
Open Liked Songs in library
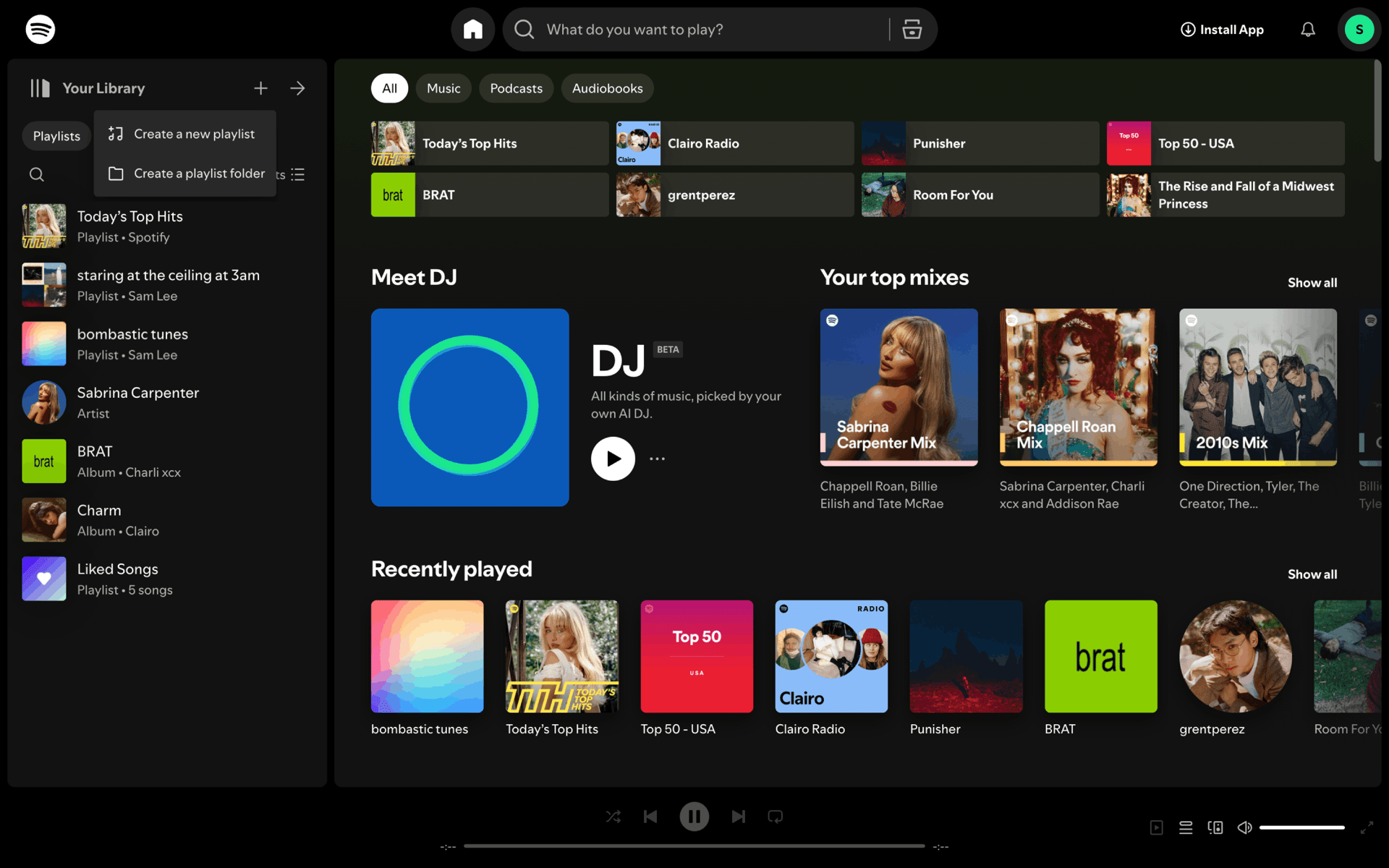click(x=167, y=579)
